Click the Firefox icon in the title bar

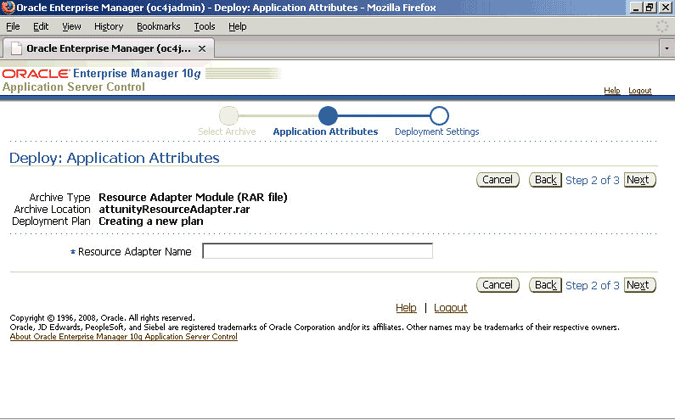[x=8, y=7]
